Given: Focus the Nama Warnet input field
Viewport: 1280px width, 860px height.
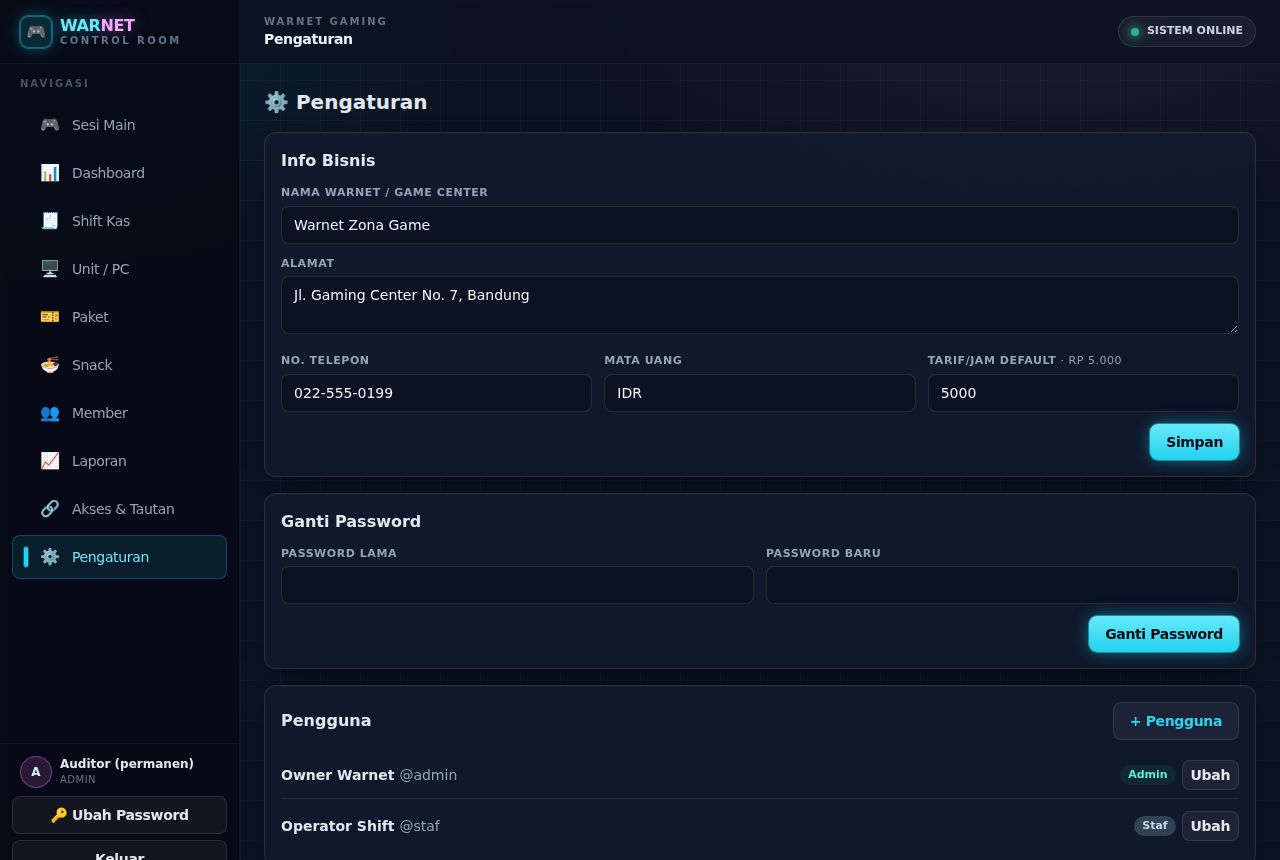Looking at the screenshot, I should 760,225.
